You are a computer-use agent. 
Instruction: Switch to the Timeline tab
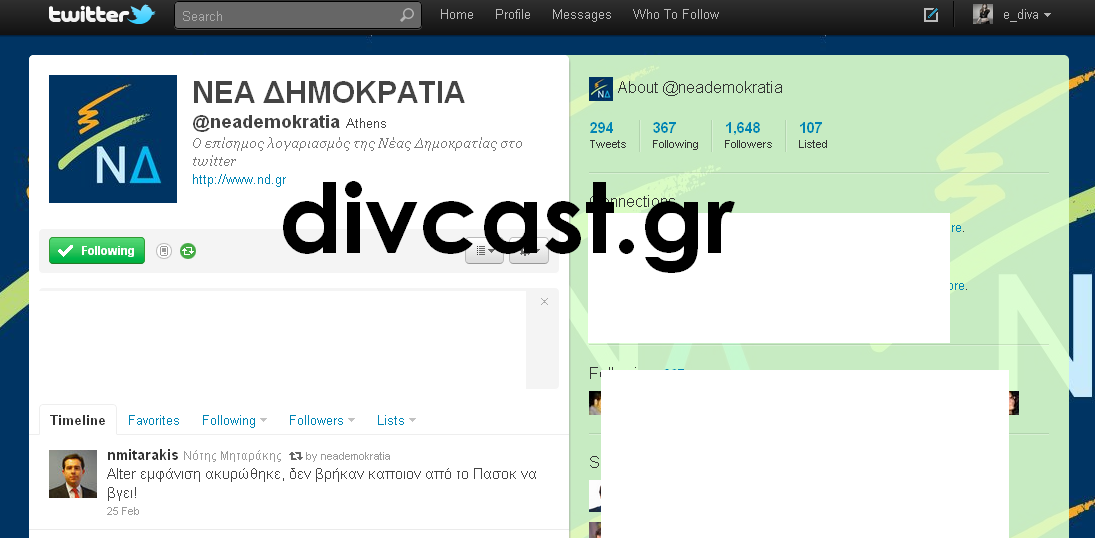pyautogui.click(x=78, y=421)
